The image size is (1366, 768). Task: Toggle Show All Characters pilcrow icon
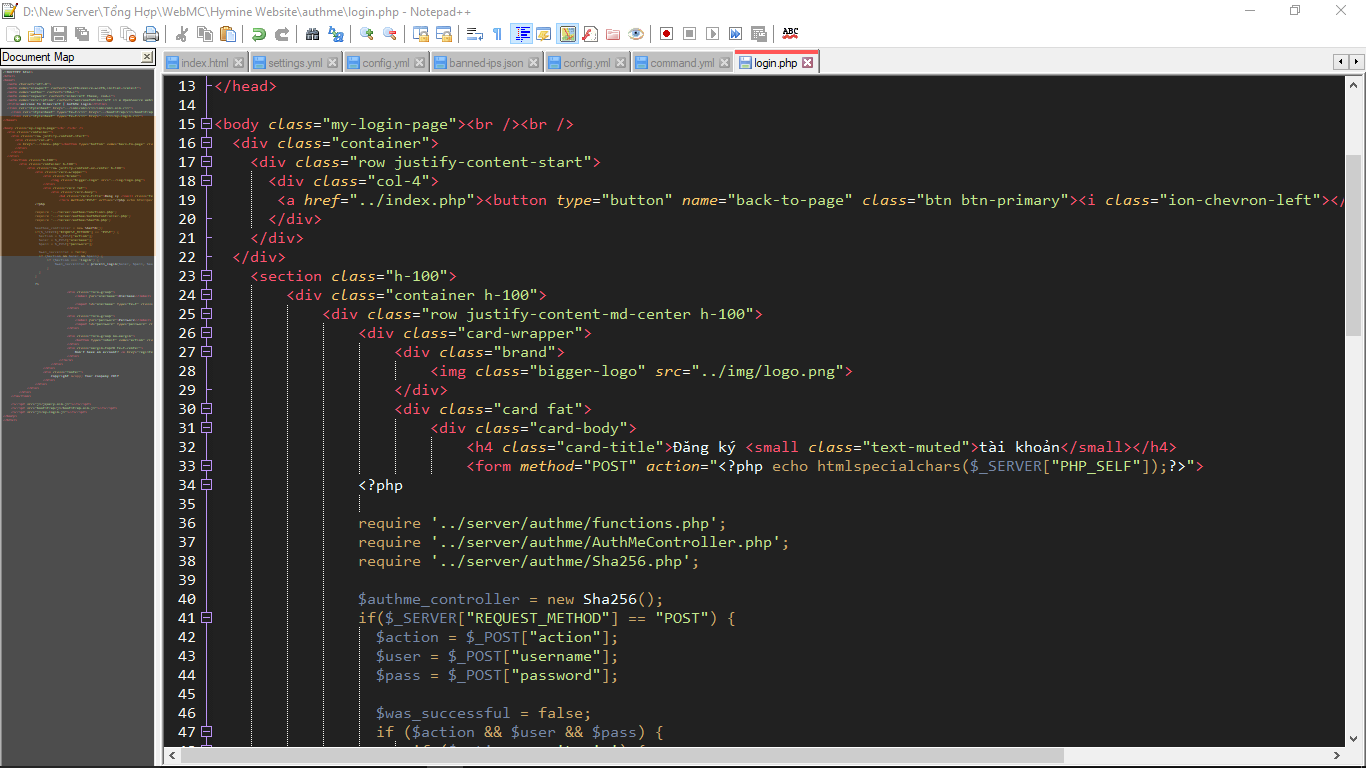click(x=497, y=34)
